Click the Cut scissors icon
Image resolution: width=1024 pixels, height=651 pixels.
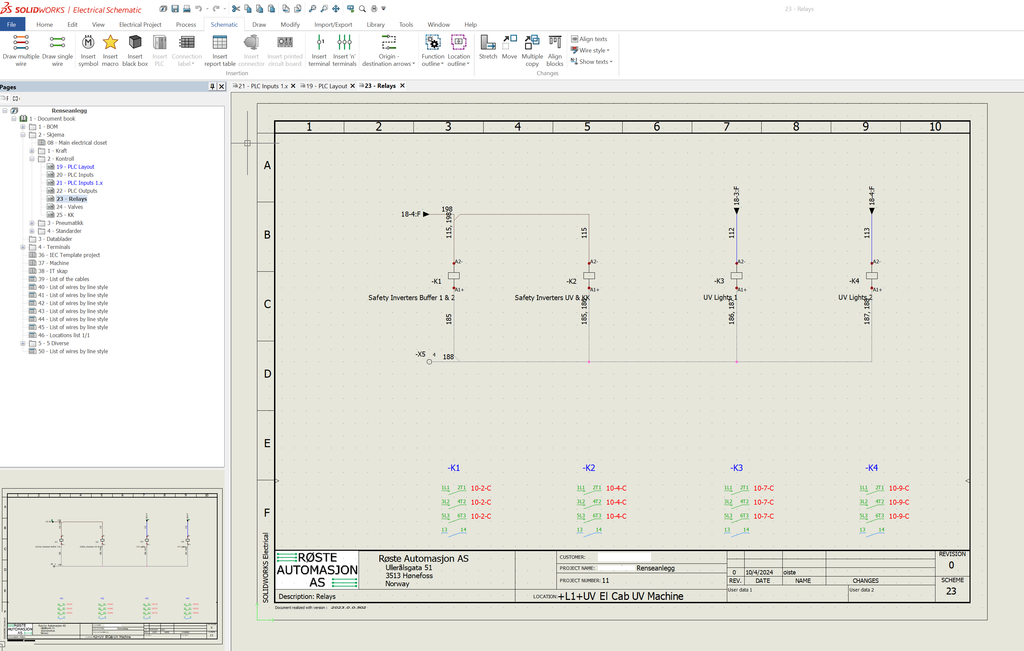pos(236,8)
